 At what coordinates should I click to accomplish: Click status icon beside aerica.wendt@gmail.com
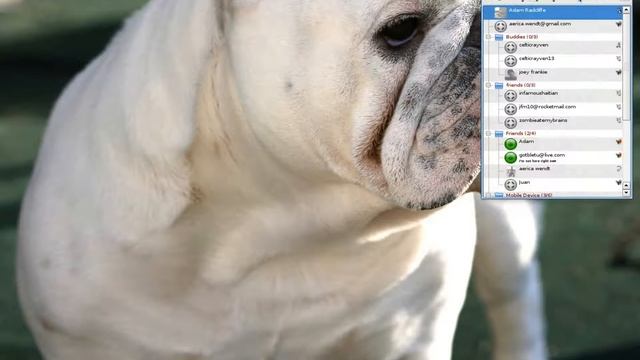(x=500, y=26)
